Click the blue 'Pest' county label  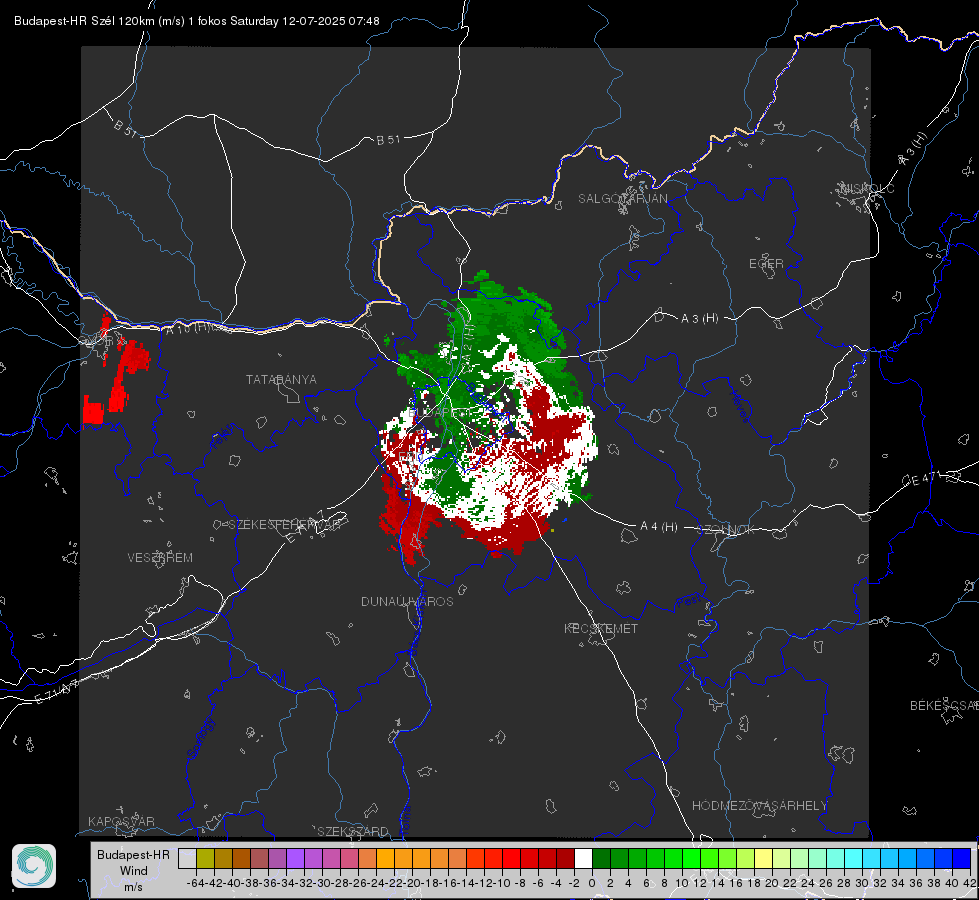[689, 602]
